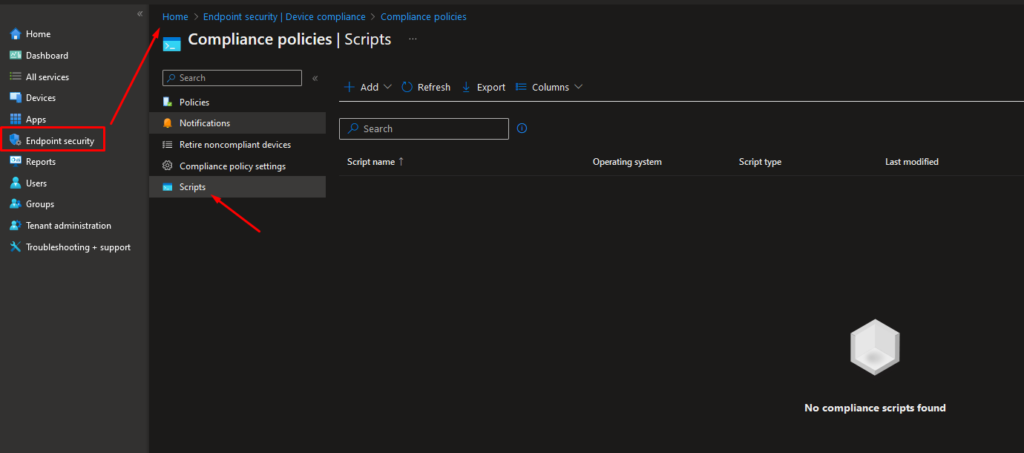The height and width of the screenshot is (453, 1024).
Task: Click the info icon beside script search
Action: coord(522,129)
